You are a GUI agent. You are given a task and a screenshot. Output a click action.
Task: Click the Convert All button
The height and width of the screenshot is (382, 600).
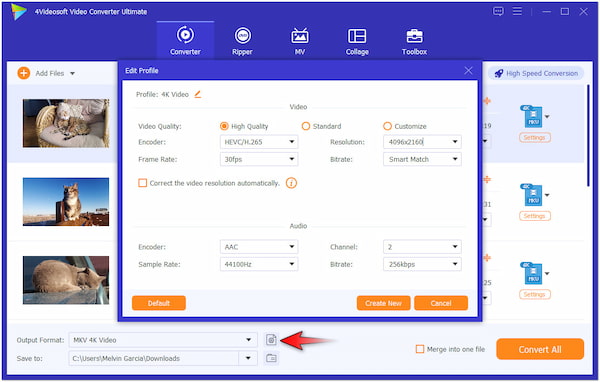click(x=540, y=349)
